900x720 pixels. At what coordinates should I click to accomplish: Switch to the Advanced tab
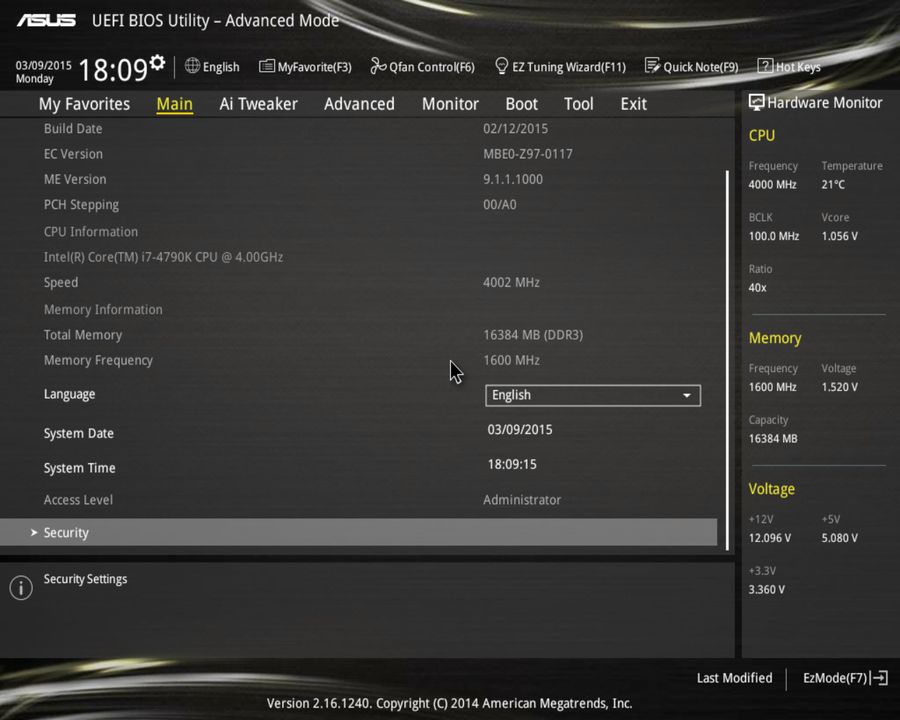pyautogui.click(x=359, y=103)
